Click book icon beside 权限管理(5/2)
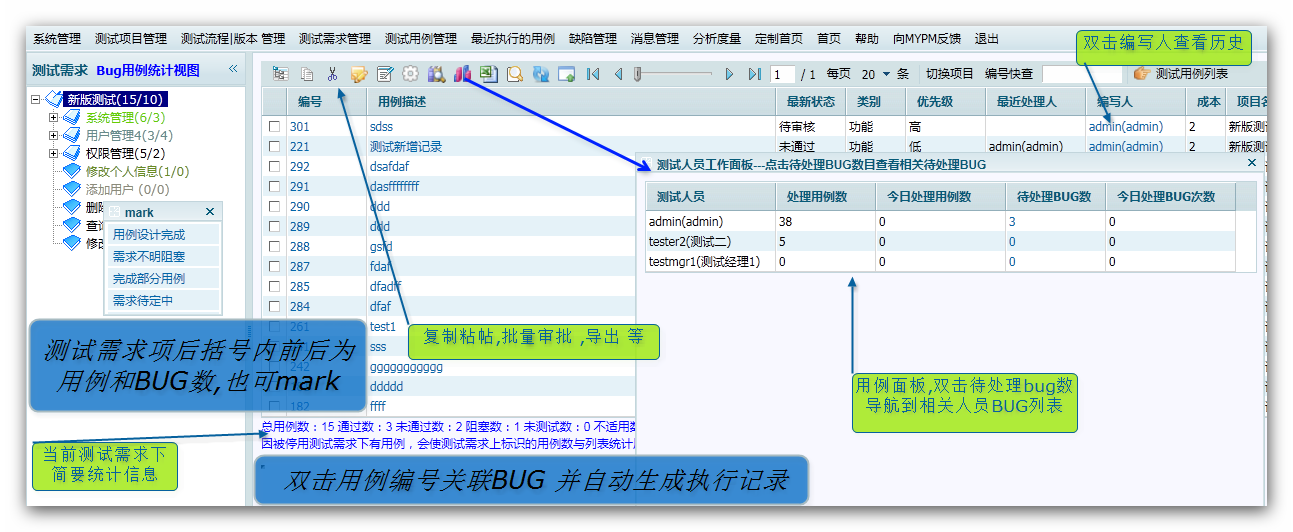 72,154
